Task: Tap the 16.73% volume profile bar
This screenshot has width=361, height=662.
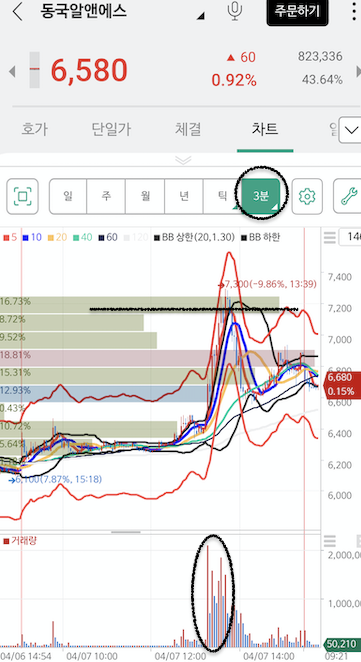Action: coord(139,303)
